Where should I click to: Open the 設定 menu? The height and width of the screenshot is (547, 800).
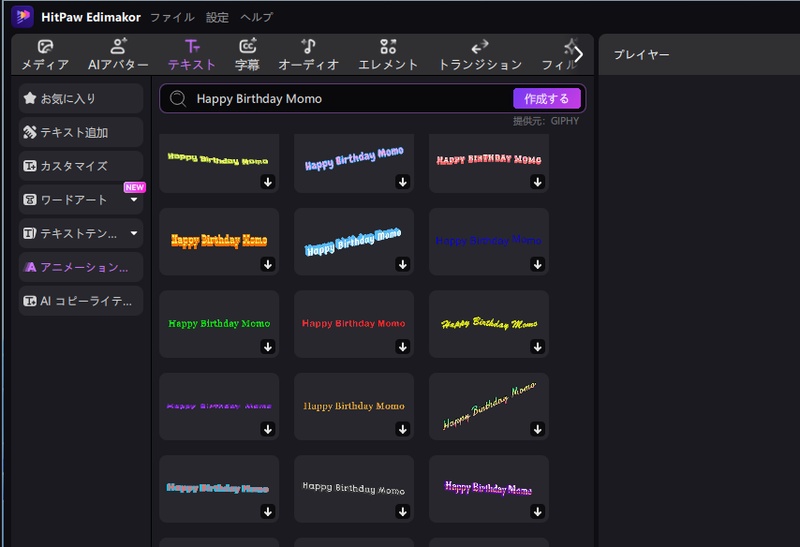tap(217, 17)
